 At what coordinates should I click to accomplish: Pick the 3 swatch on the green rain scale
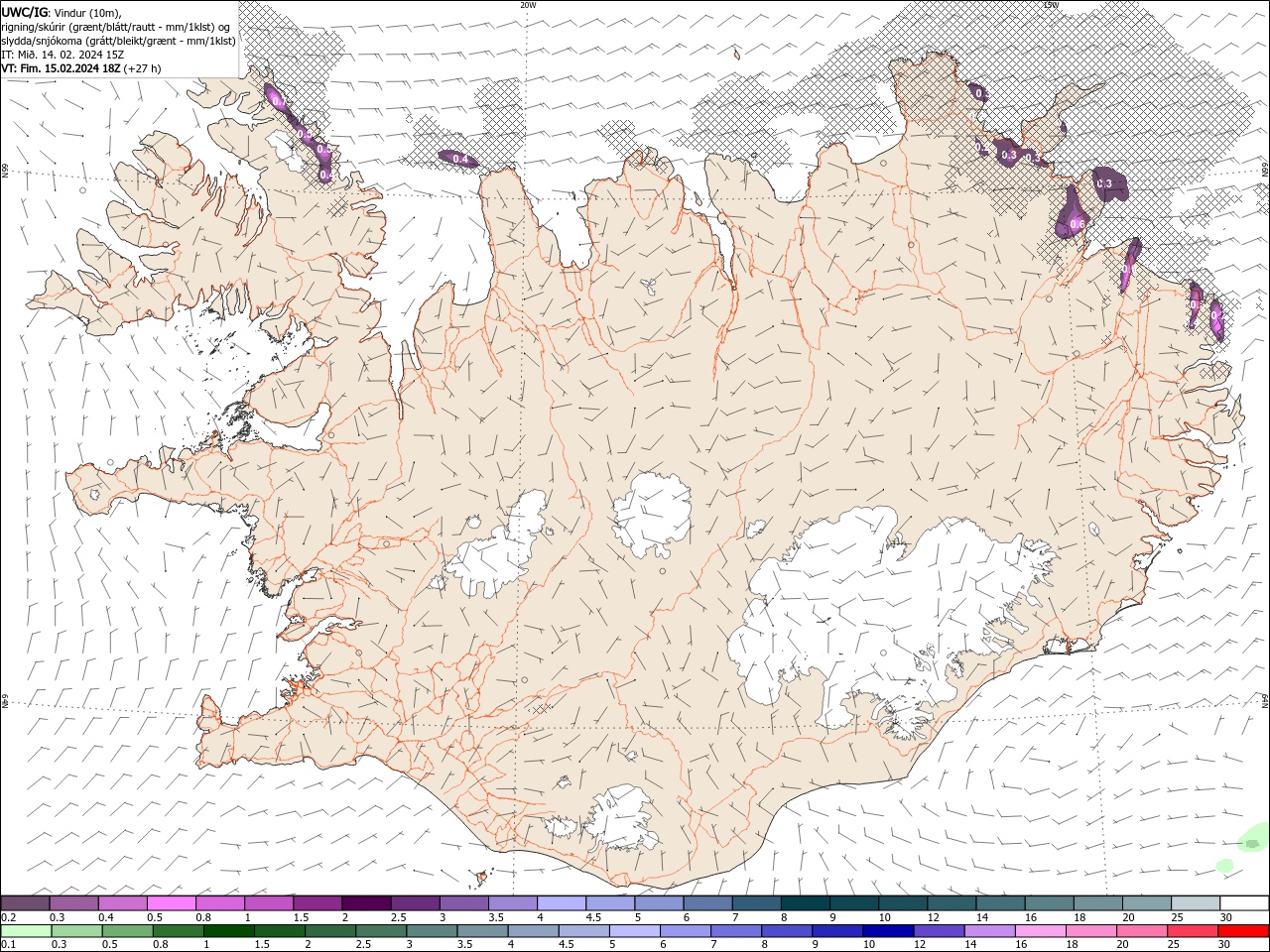pos(433,931)
